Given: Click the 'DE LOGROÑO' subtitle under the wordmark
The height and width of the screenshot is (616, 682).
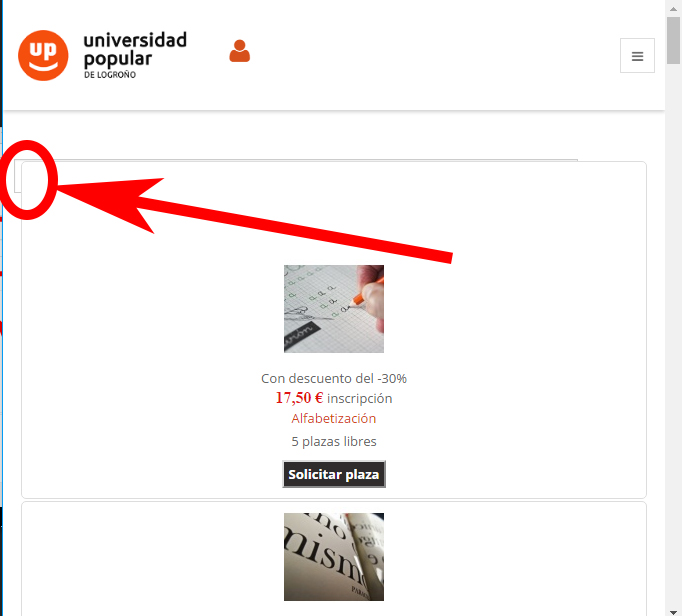Looking at the screenshot, I should click(x=110, y=75).
